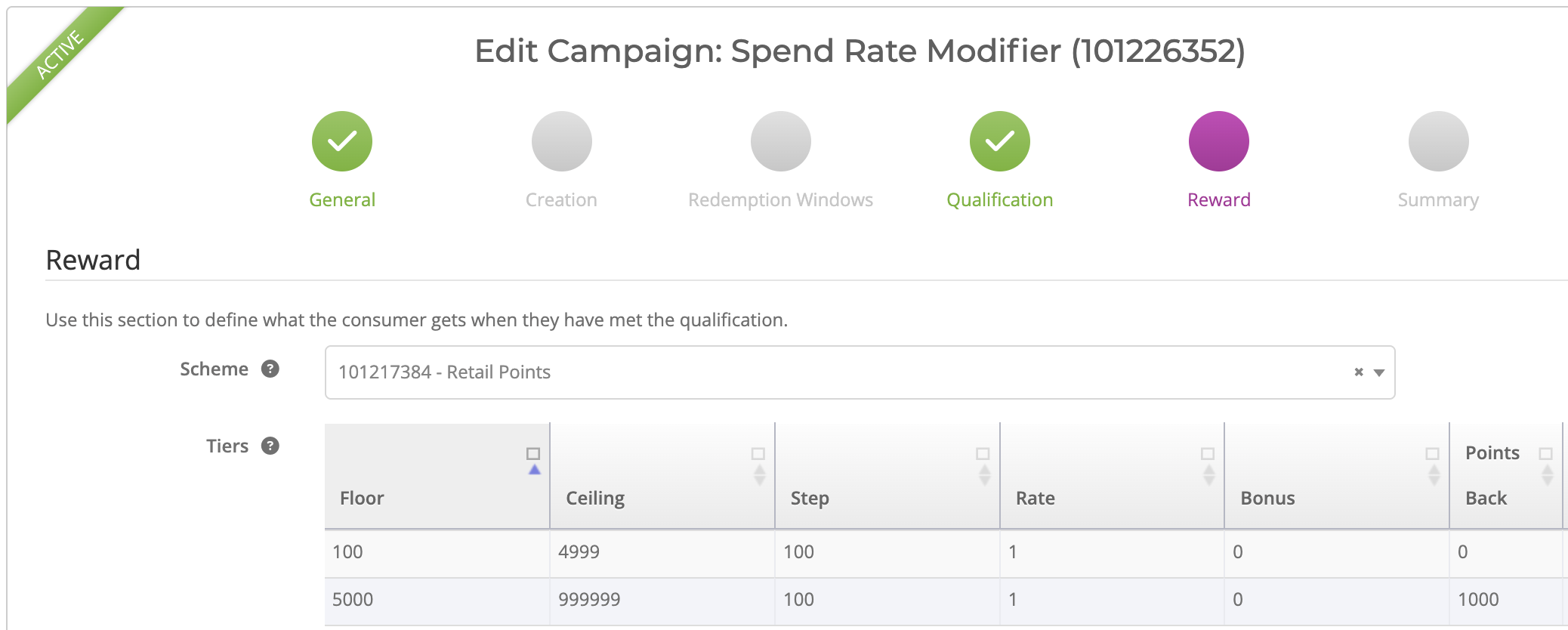Click the Redemption Windows step circle
This screenshot has width=1568, height=630.
780,141
